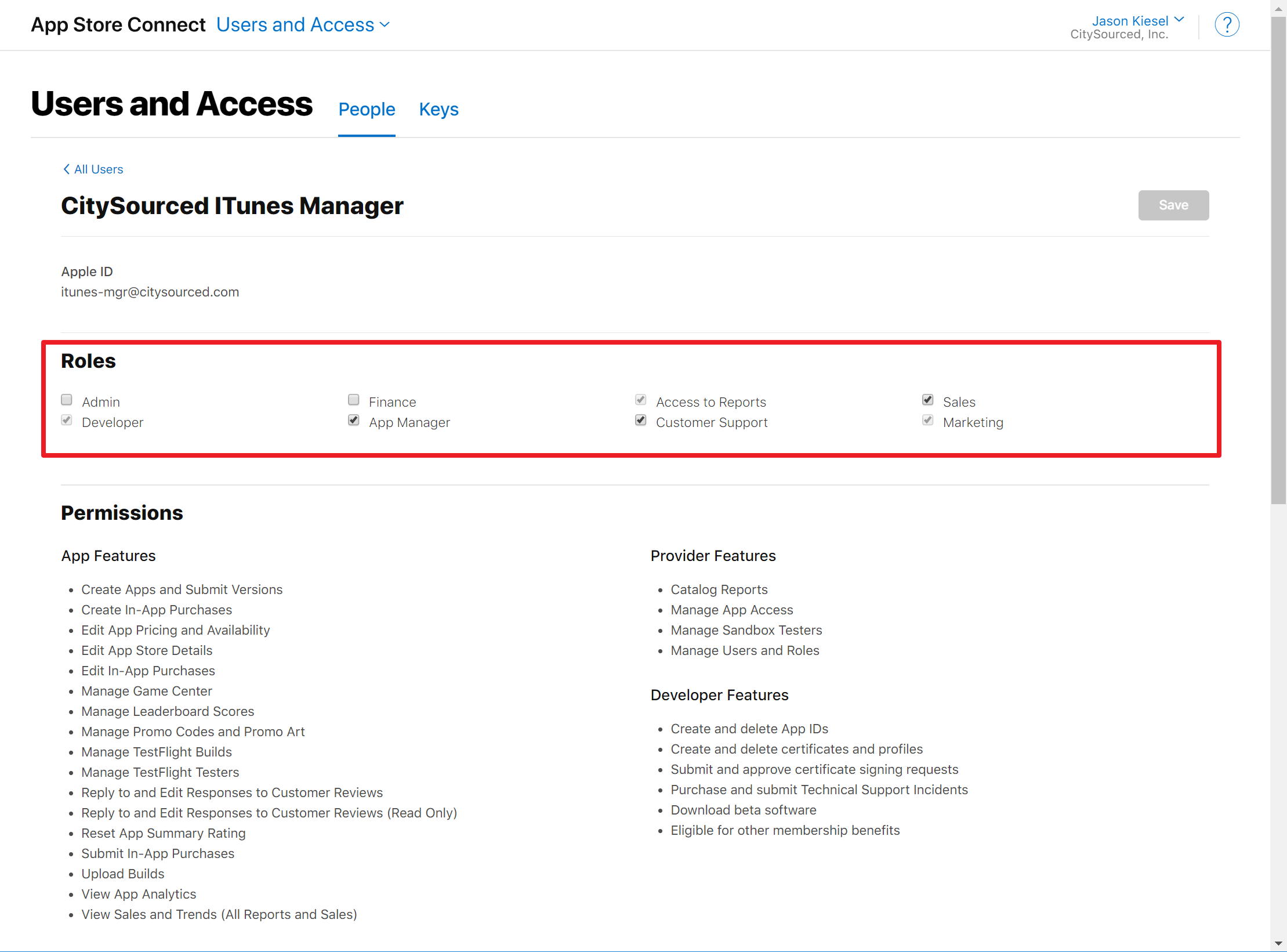The height and width of the screenshot is (952, 1287).
Task: Open the Jason Kiesel account menu
Action: click(x=1137, y=21)
